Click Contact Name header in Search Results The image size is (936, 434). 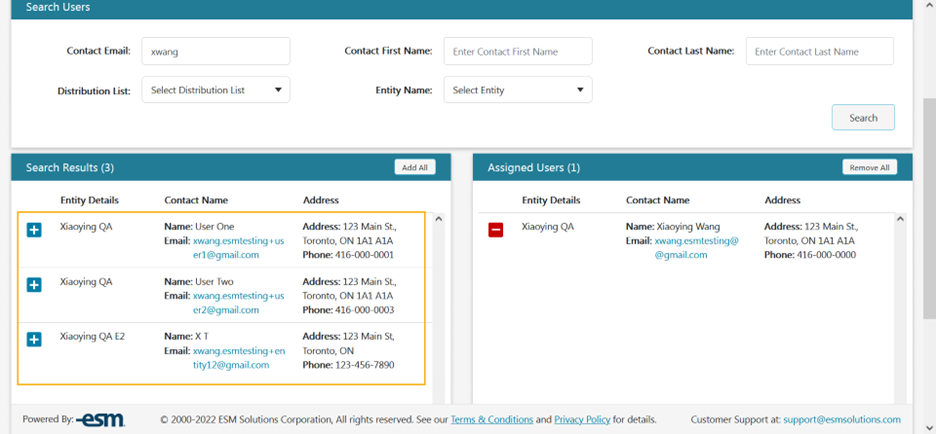pyautogui.click(x=196, y=200)
